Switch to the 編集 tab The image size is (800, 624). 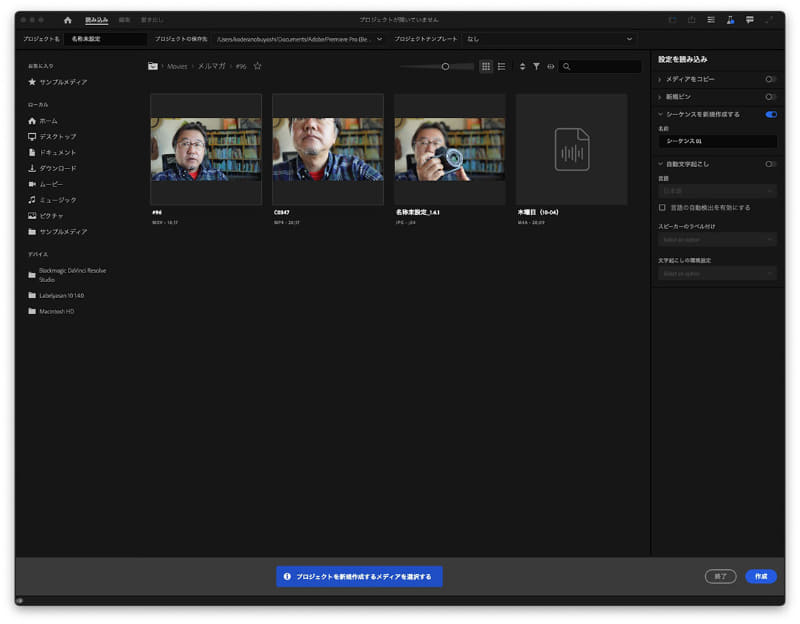(124, 19)
